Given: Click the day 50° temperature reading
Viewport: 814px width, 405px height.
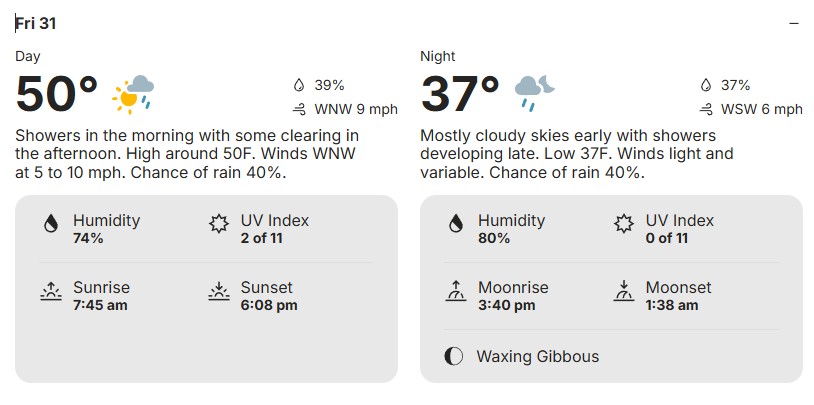Looking at the screenshot, I should [x=57, y=94].
